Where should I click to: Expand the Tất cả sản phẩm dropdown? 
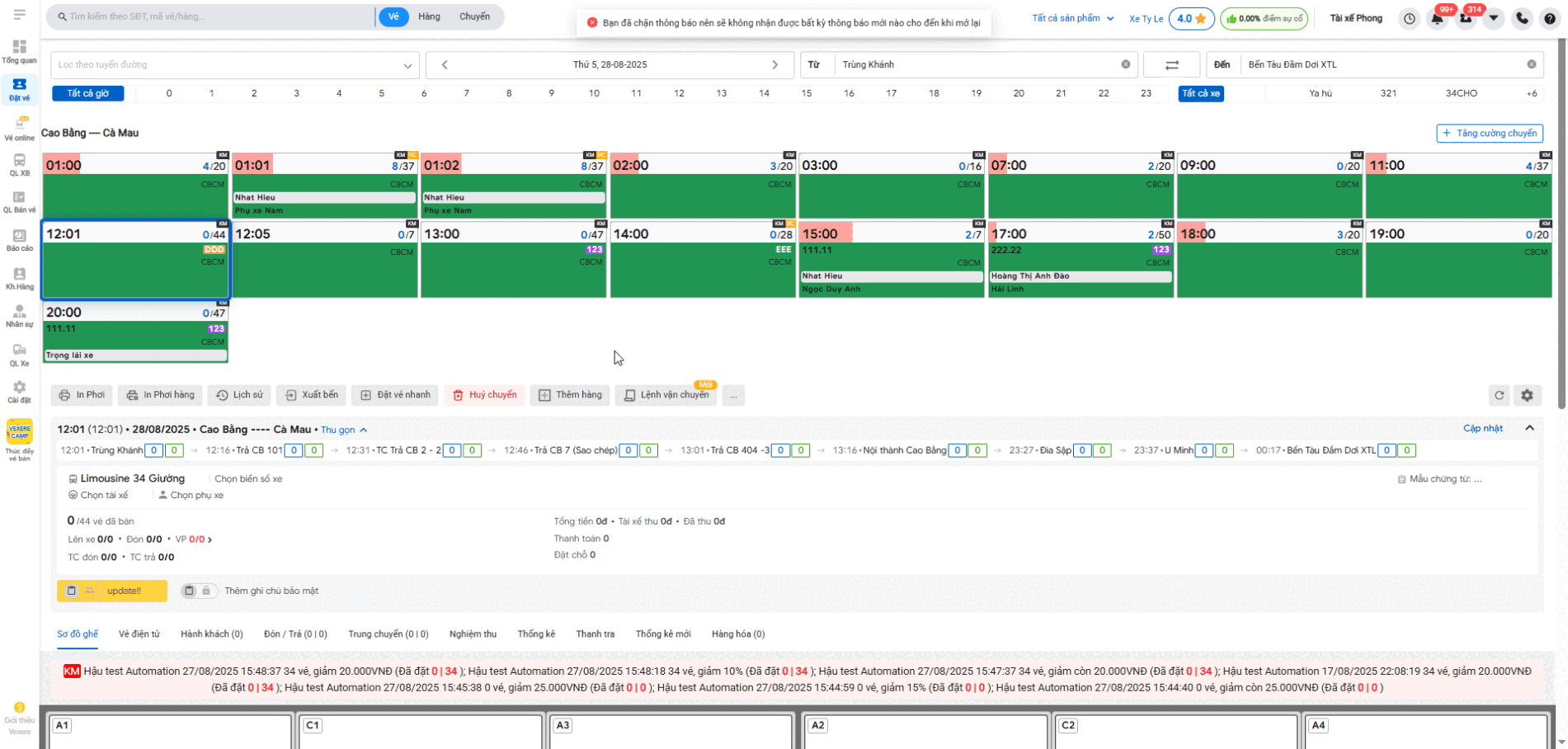[x=1072, y=18]
